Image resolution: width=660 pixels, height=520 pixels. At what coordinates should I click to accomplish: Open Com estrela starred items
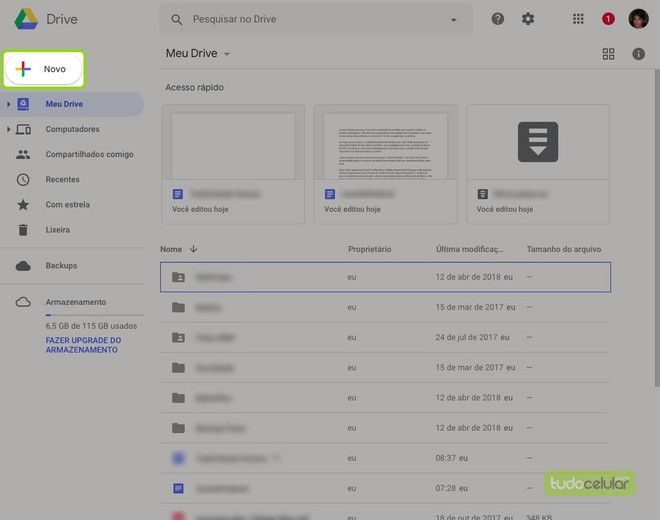pyautogui.click(x=67, y=204)
